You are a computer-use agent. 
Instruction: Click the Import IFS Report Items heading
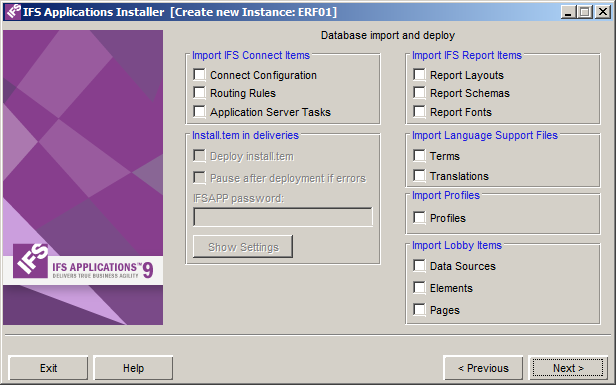point(467,55)
